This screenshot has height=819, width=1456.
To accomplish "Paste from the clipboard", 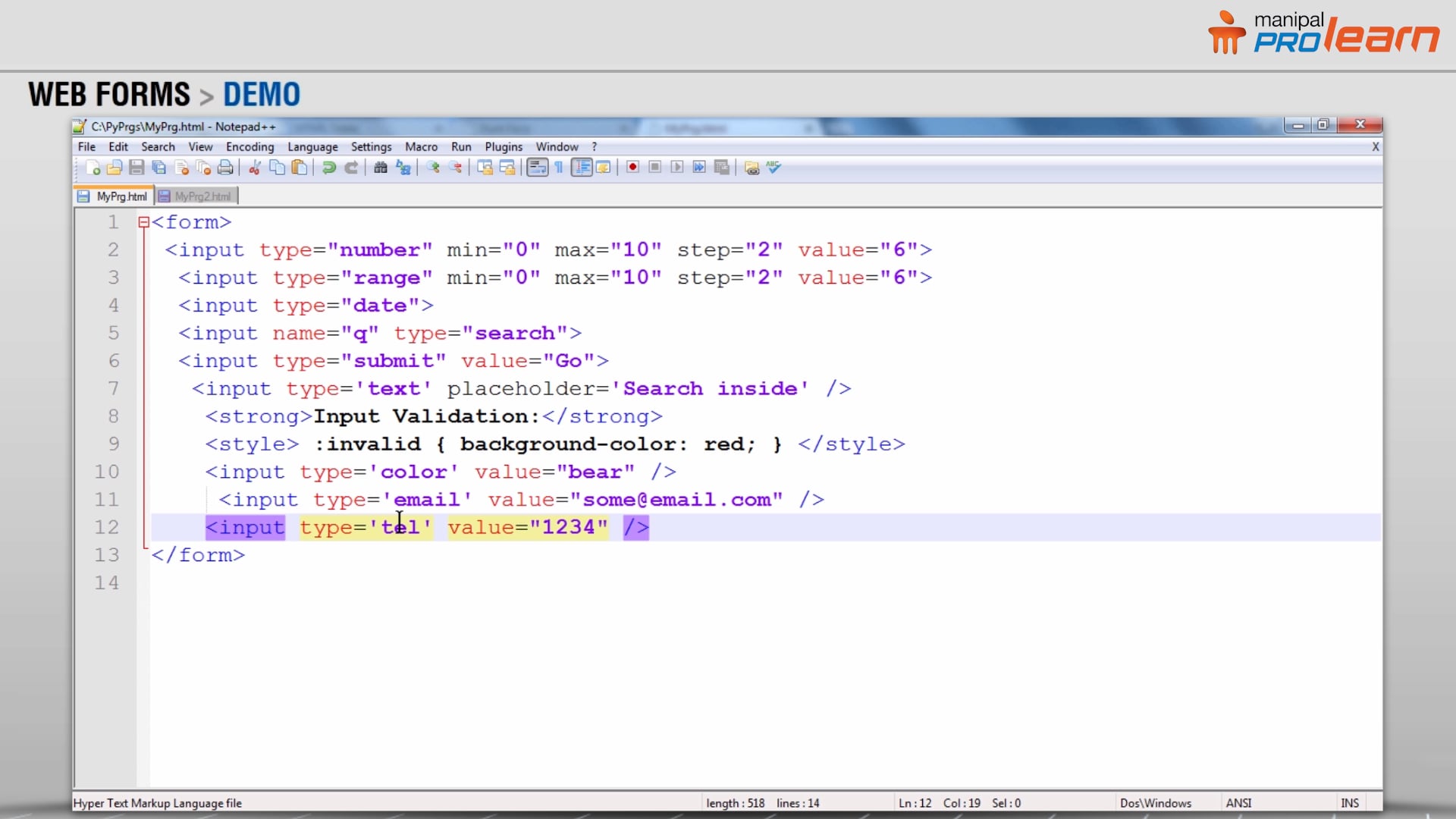I will 299,168.
